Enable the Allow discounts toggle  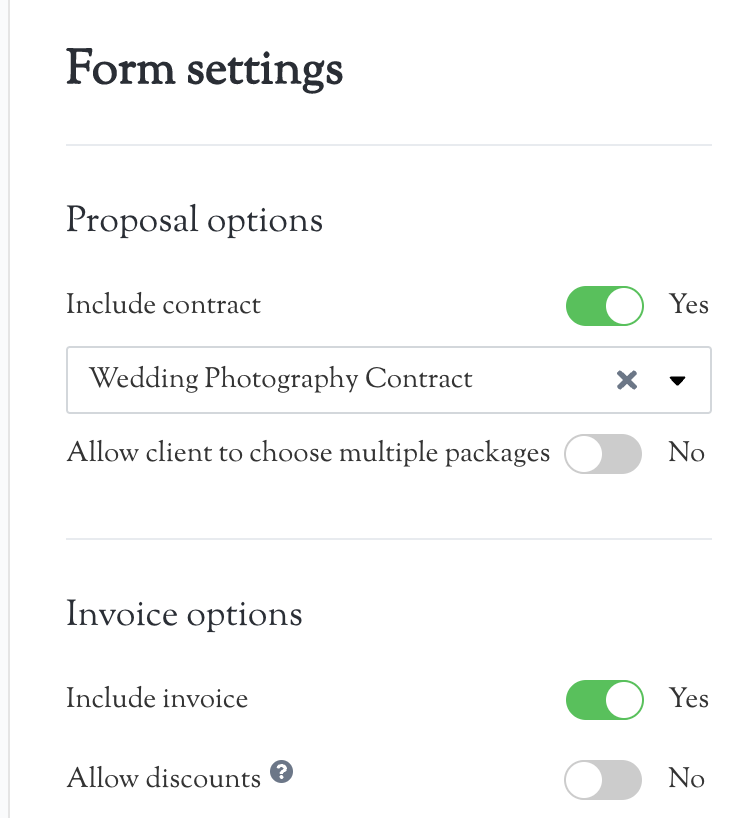coord(603,779)
